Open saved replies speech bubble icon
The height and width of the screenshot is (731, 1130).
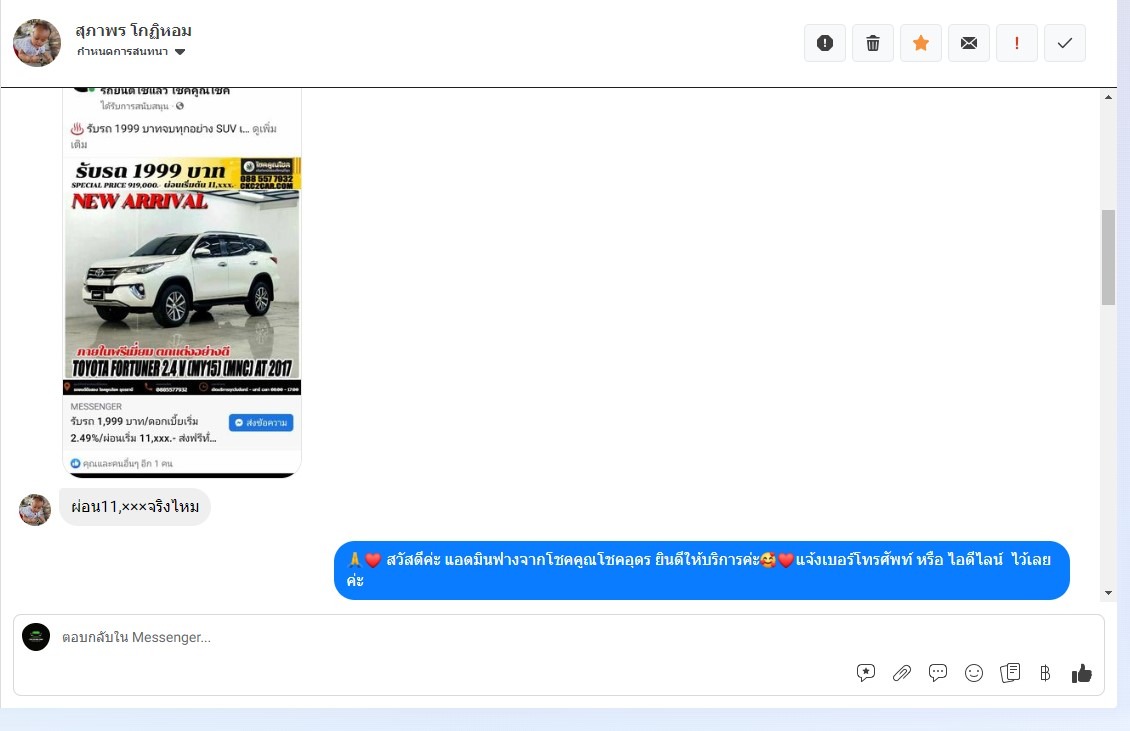pos(938,673)
